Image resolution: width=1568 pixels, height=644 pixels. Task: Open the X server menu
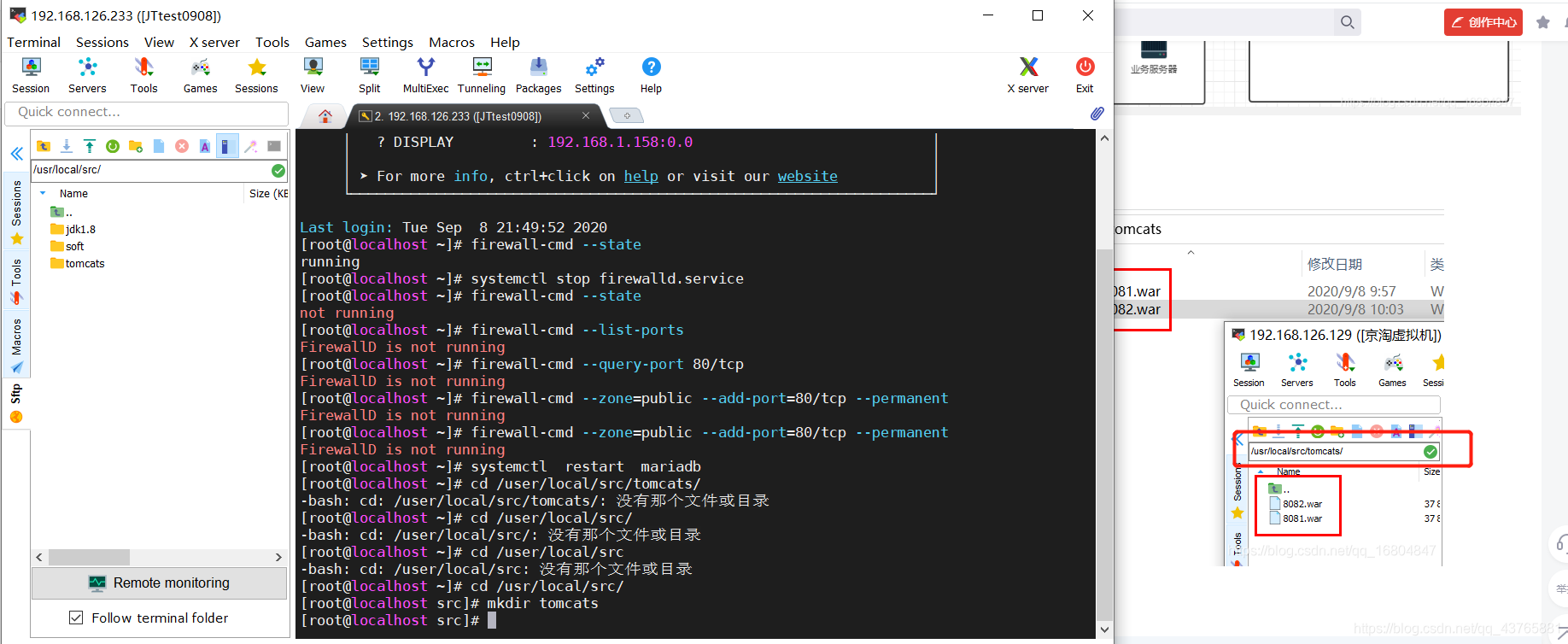point(214,42)
